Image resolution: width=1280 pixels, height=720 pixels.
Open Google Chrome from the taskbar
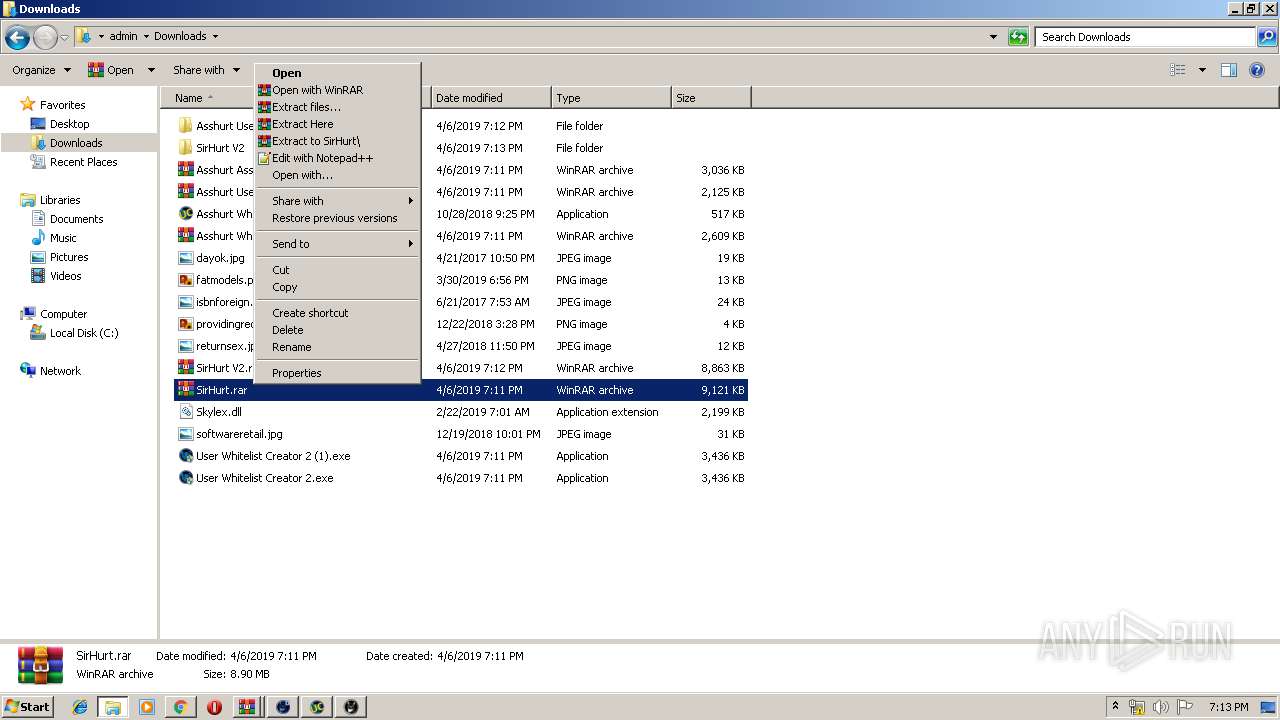coord(180,707)
